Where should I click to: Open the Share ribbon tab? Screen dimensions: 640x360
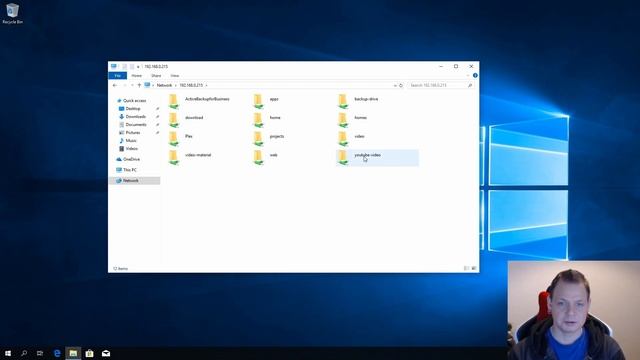click(x=156, y=76)
